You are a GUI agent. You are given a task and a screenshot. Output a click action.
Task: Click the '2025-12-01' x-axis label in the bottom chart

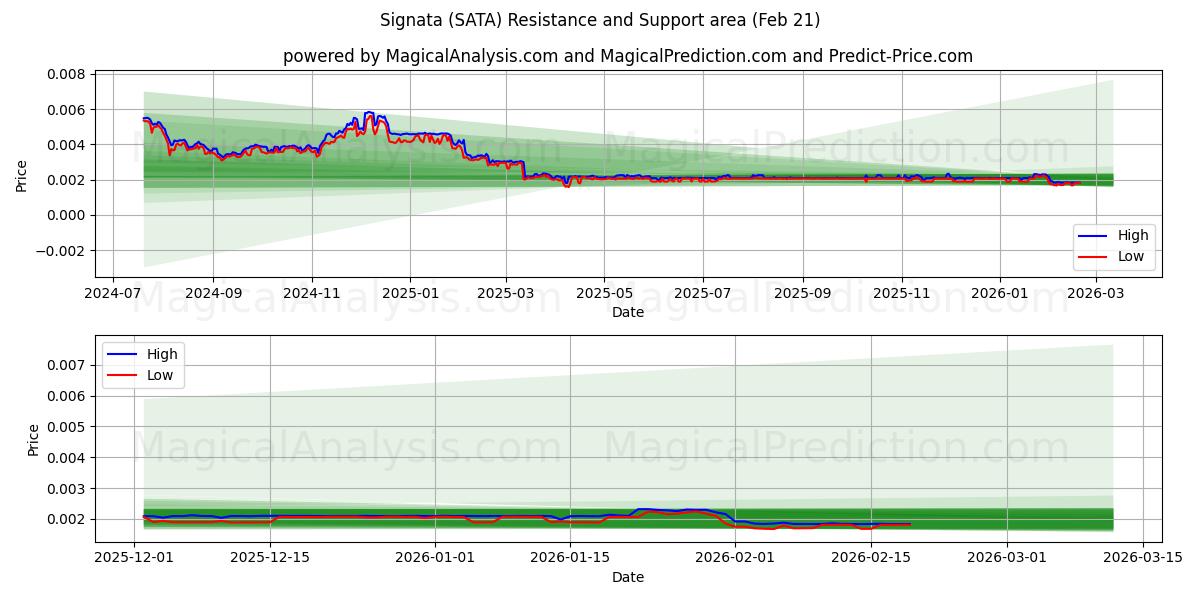[x=136, y=560]
